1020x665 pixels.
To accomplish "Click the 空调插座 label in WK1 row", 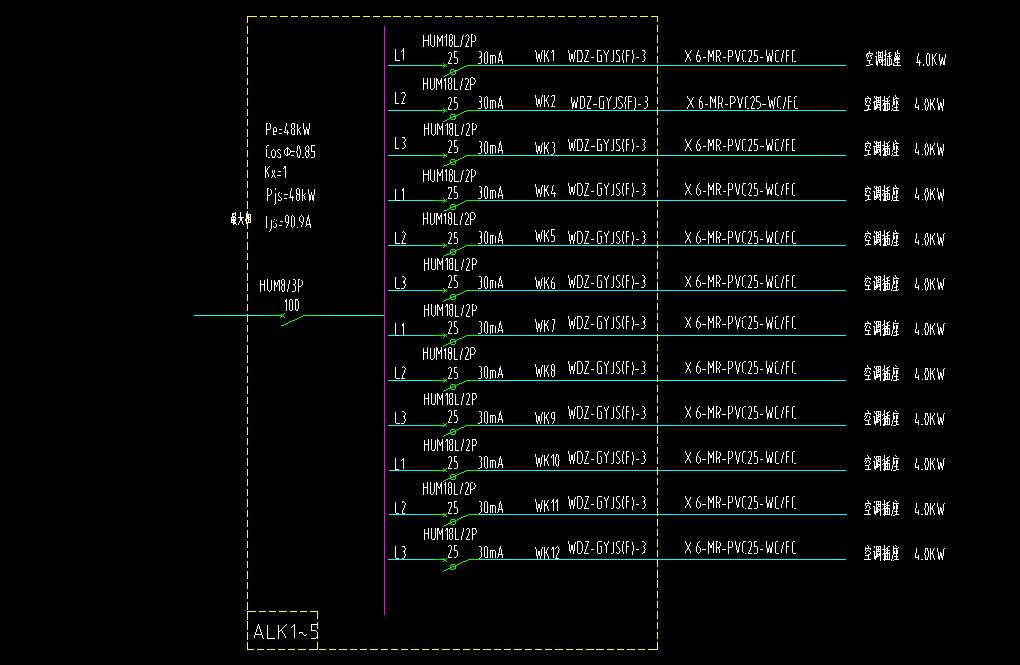I will pyautogui.click(x=883, y=59).
